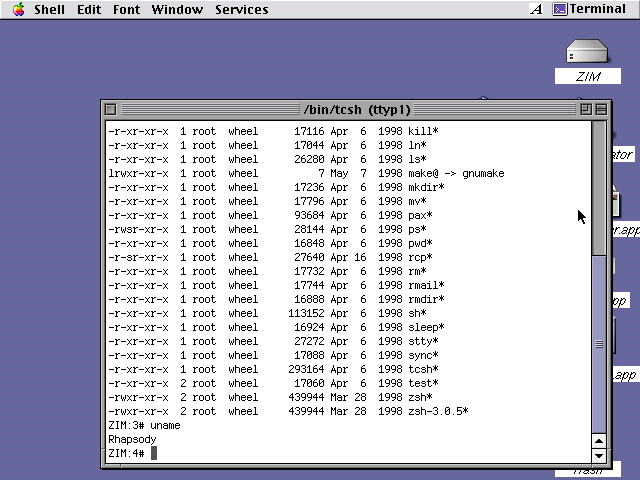640x480 pixels.
Task: Click the ln* file entry
Action: tap(417, 145)
